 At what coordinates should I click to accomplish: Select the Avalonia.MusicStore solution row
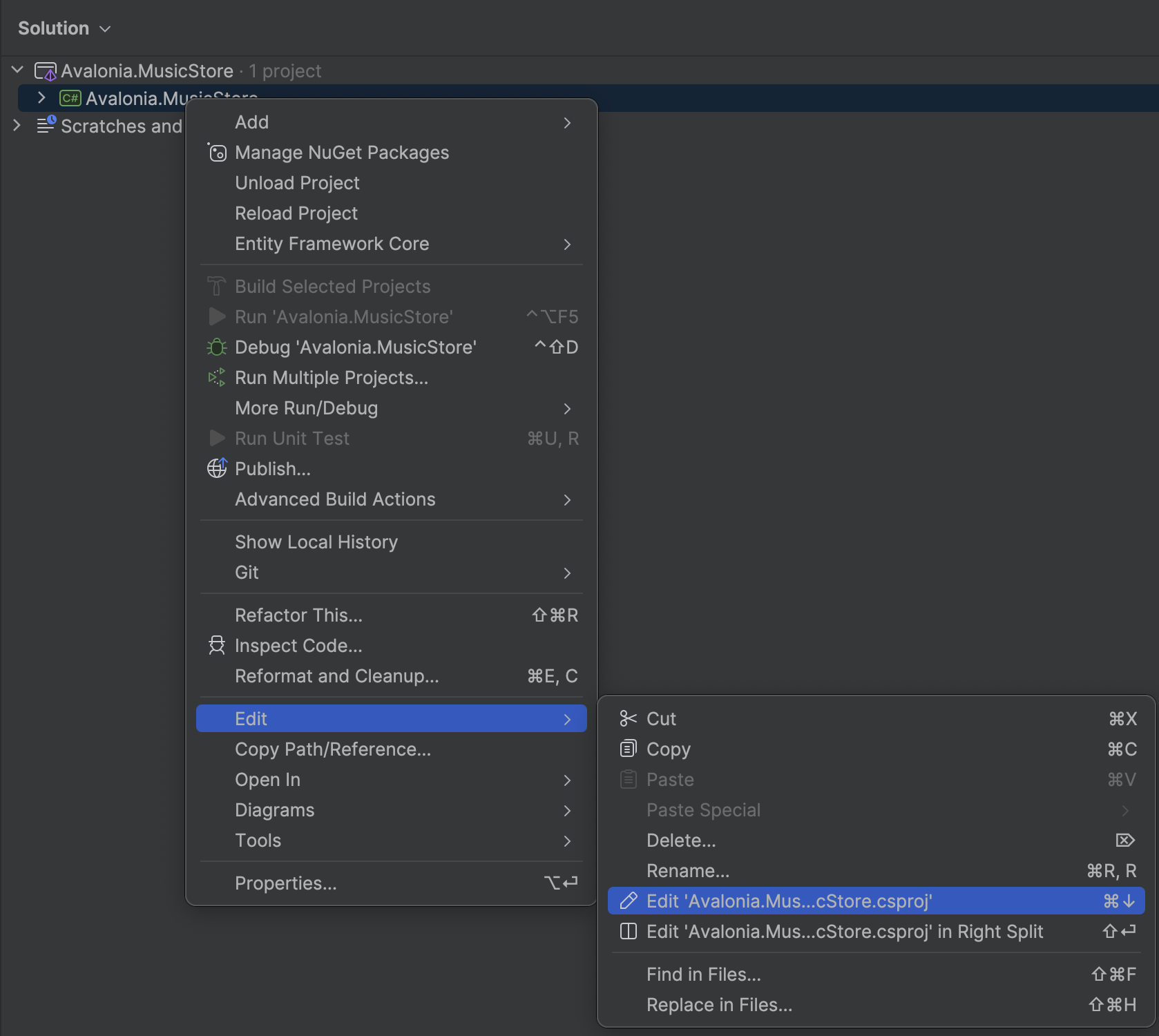579,71
